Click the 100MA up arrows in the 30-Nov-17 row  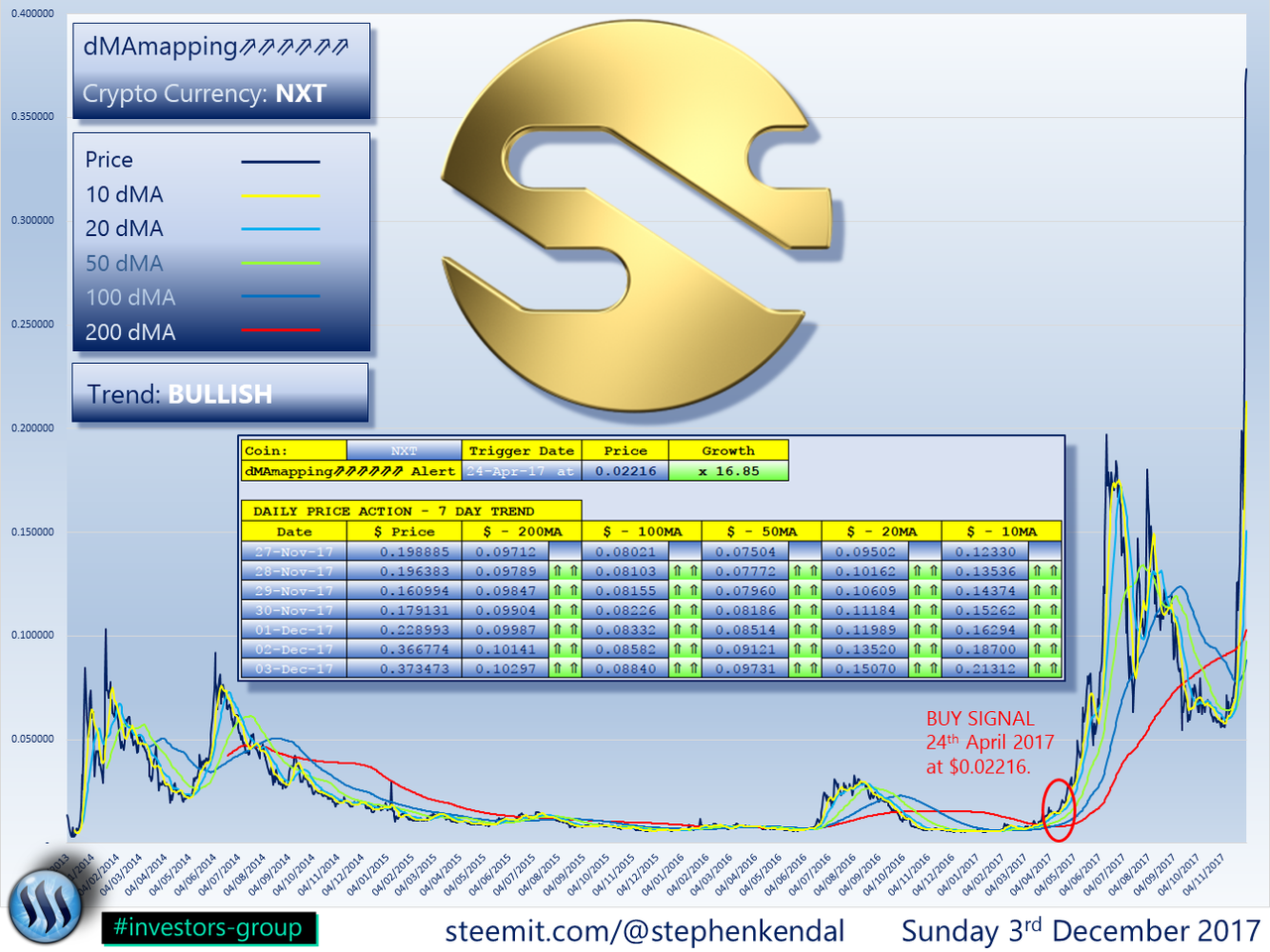(685, 611)
